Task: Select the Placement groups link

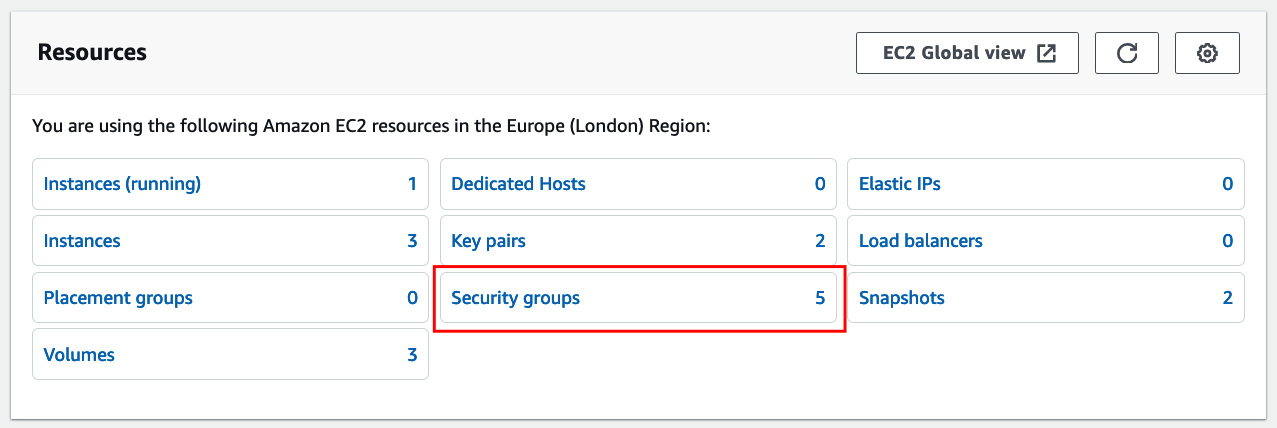Action: pyautogui.click(x=118, y=298)
